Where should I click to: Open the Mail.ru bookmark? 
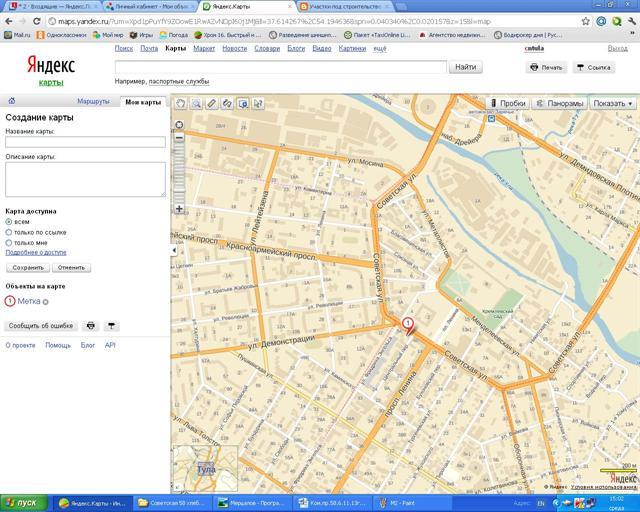pos(18,35)
